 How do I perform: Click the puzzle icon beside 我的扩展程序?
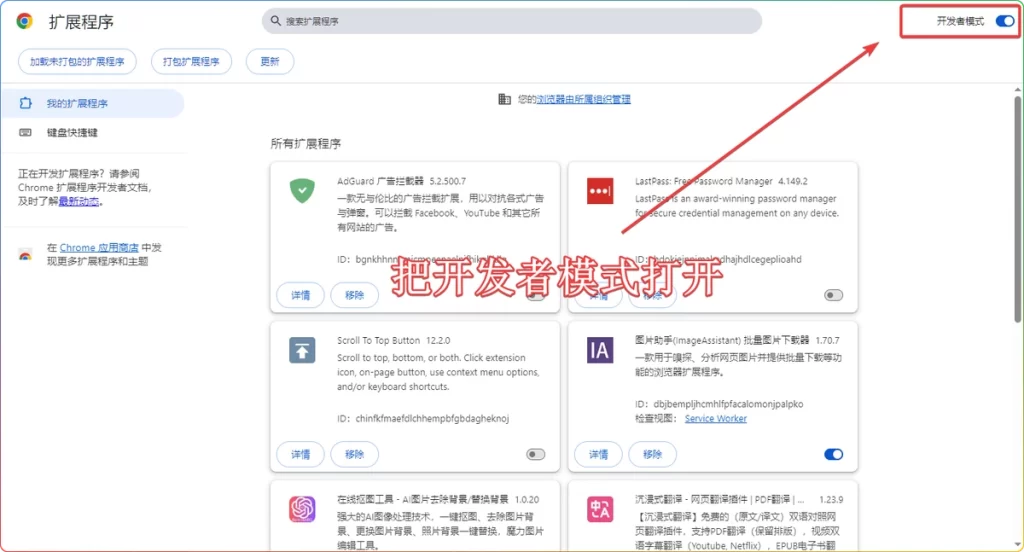25,103
